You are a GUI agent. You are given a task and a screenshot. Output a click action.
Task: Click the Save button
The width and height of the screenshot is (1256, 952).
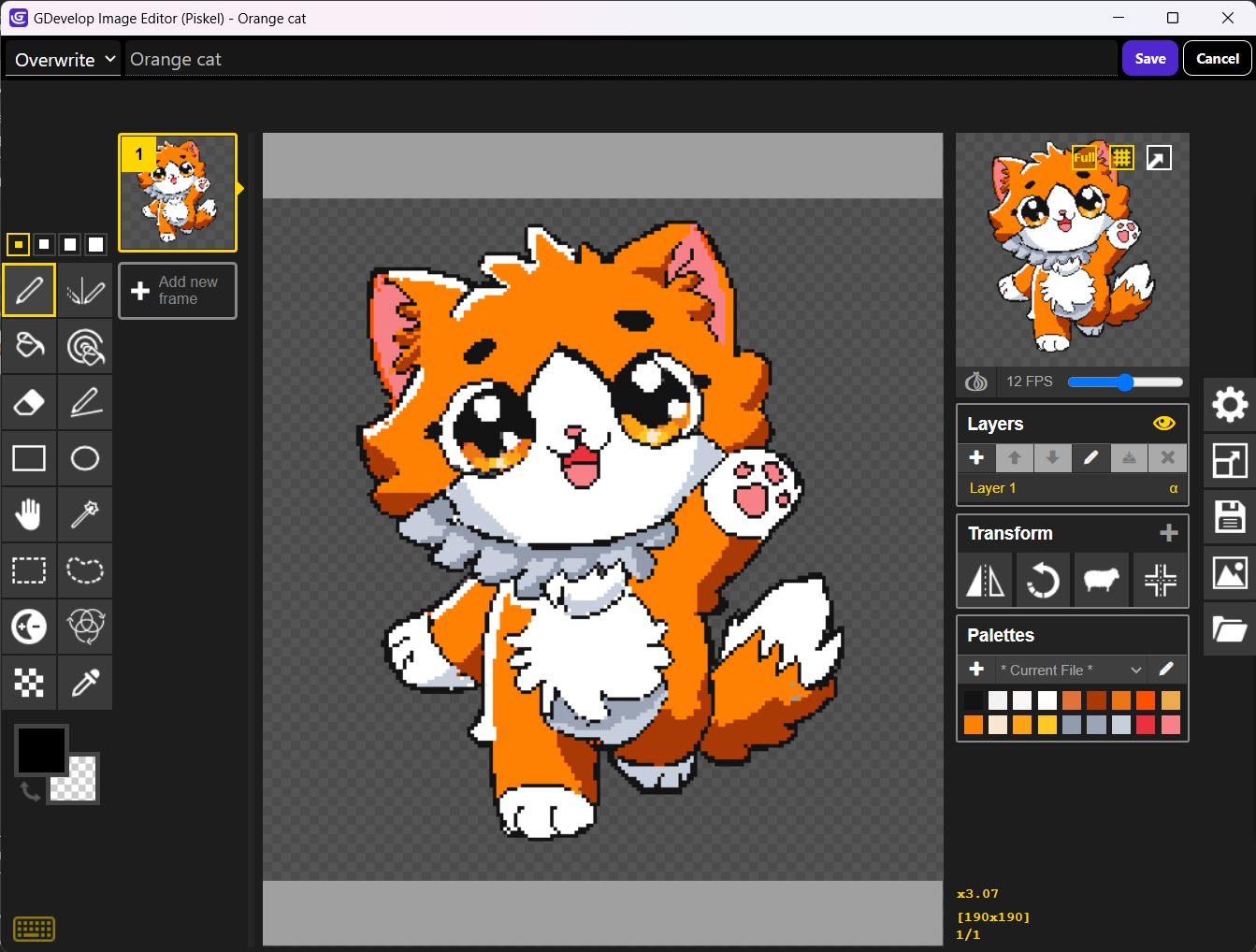1150,59
